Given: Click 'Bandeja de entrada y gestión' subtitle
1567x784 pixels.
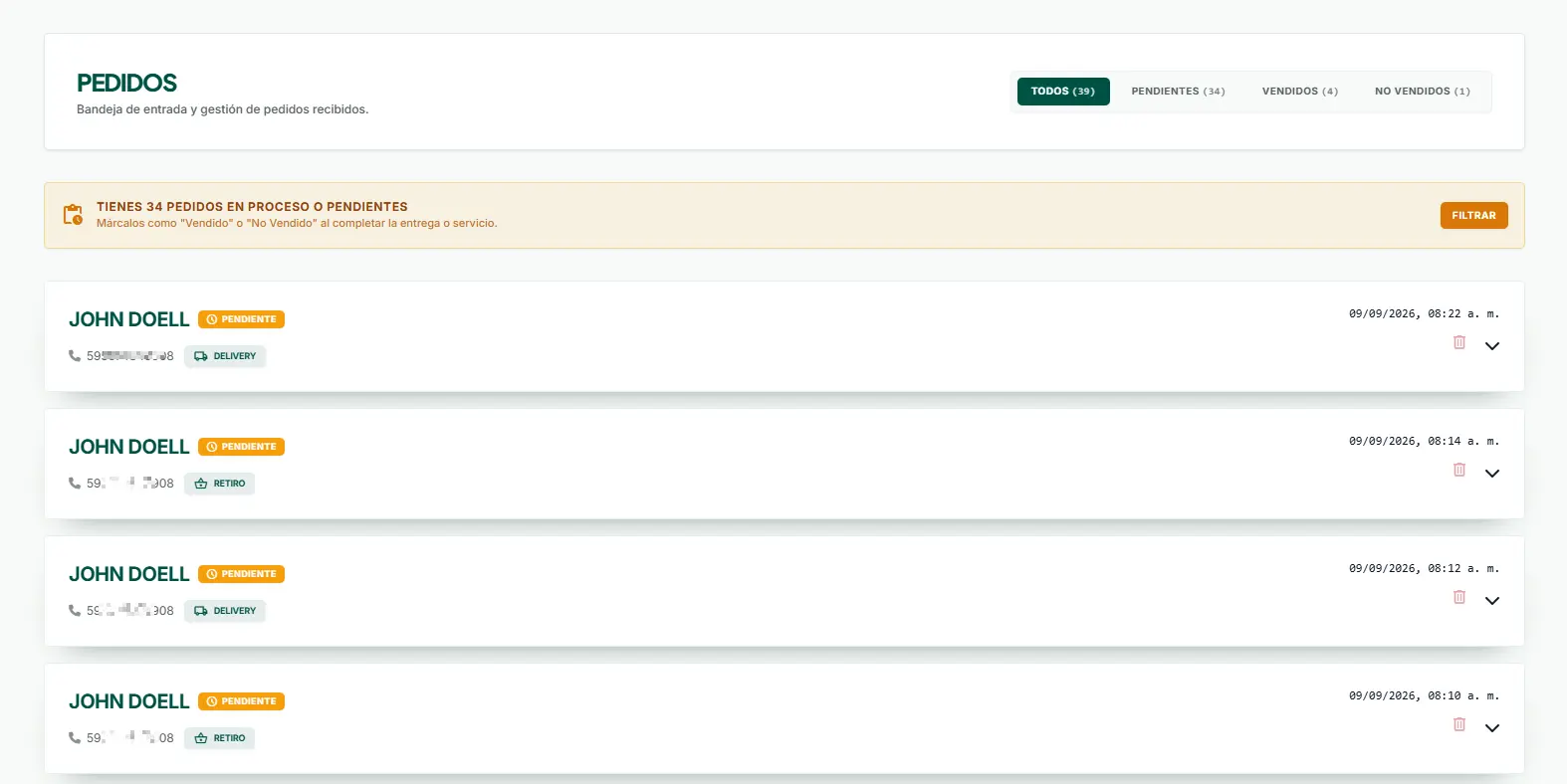Looking at the screenshot, I should (x=223, y=109).
